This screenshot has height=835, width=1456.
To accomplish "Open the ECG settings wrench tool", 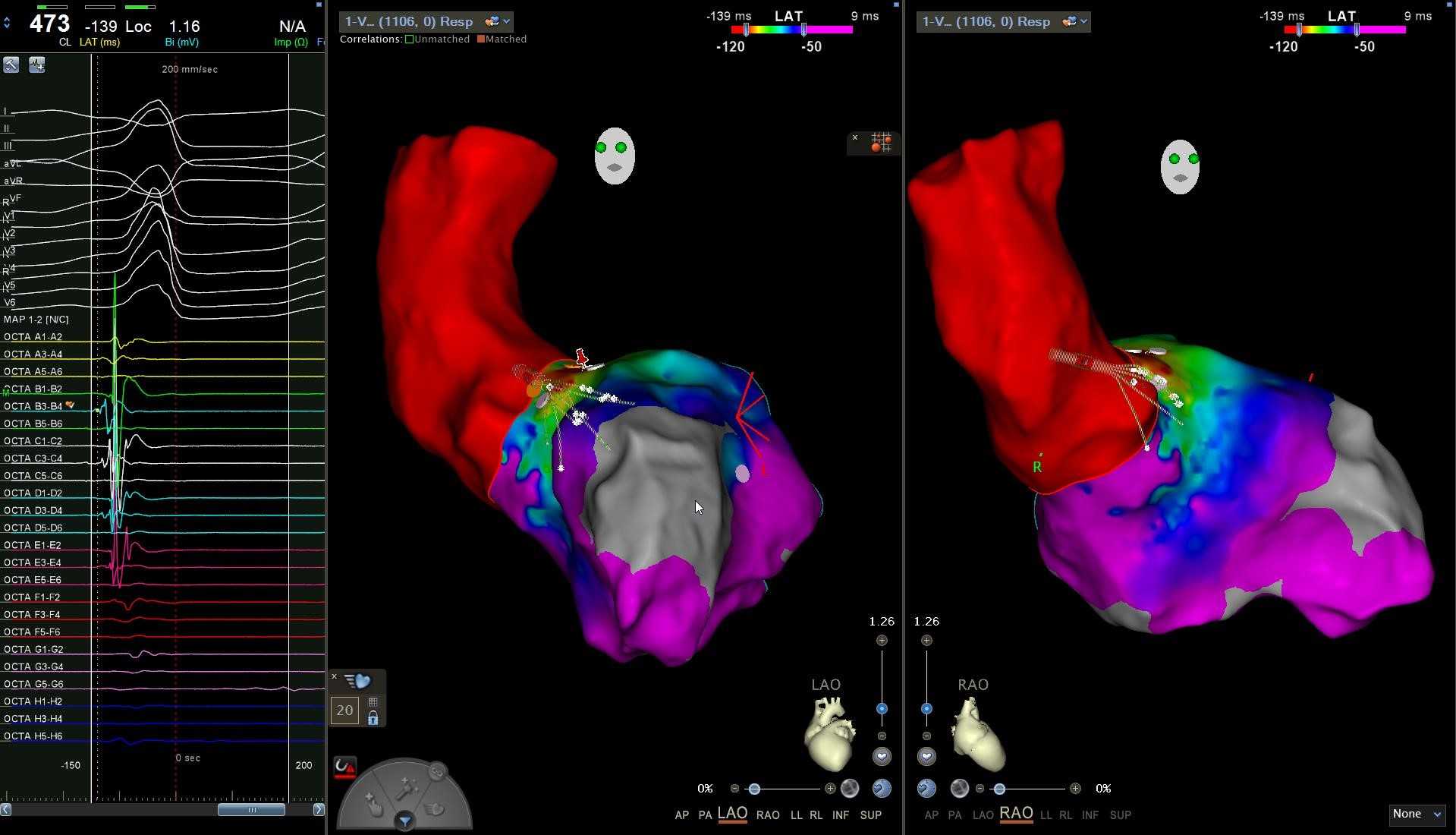I will (11, 65).
